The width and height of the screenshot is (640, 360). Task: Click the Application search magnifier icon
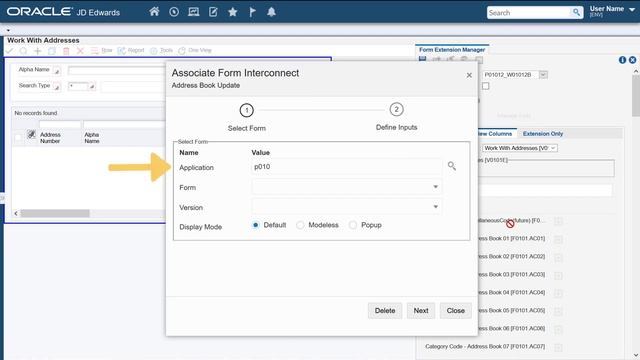pyautogui.click(x=451, y=166)
